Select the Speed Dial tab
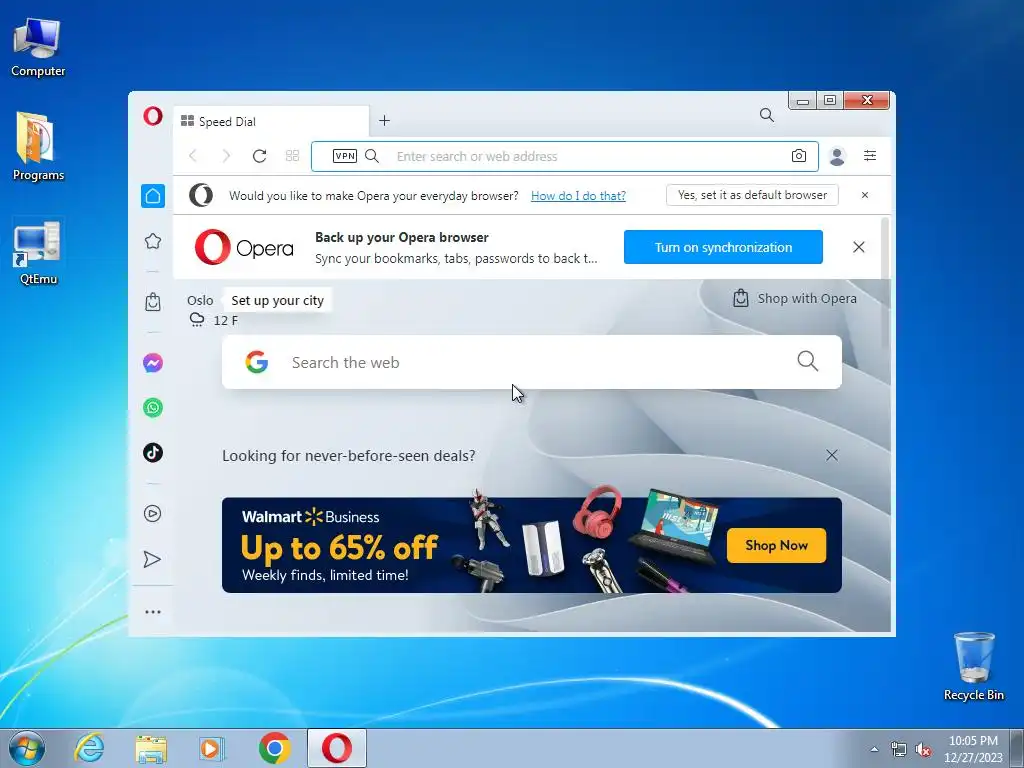The height and width of the screenshot is (768, 1024). tap(271, 121)
